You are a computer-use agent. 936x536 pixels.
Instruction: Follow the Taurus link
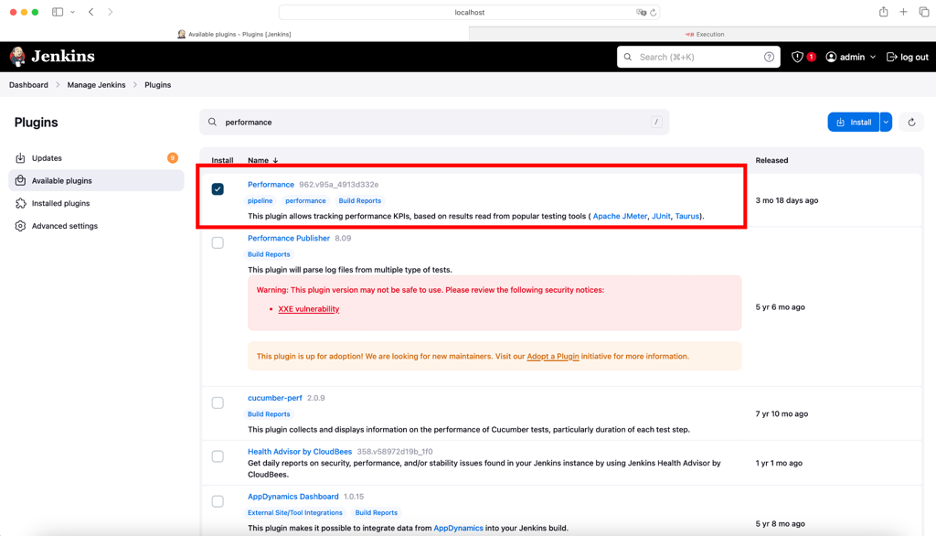point(686,216)
